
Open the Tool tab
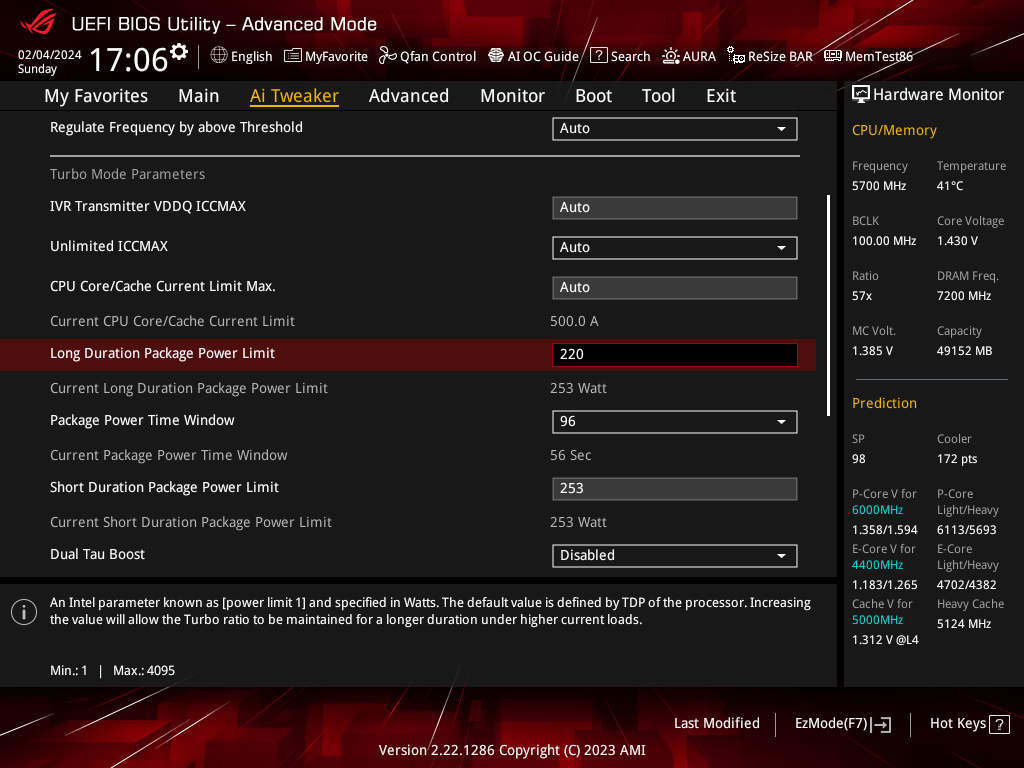(x=658, y=96)
